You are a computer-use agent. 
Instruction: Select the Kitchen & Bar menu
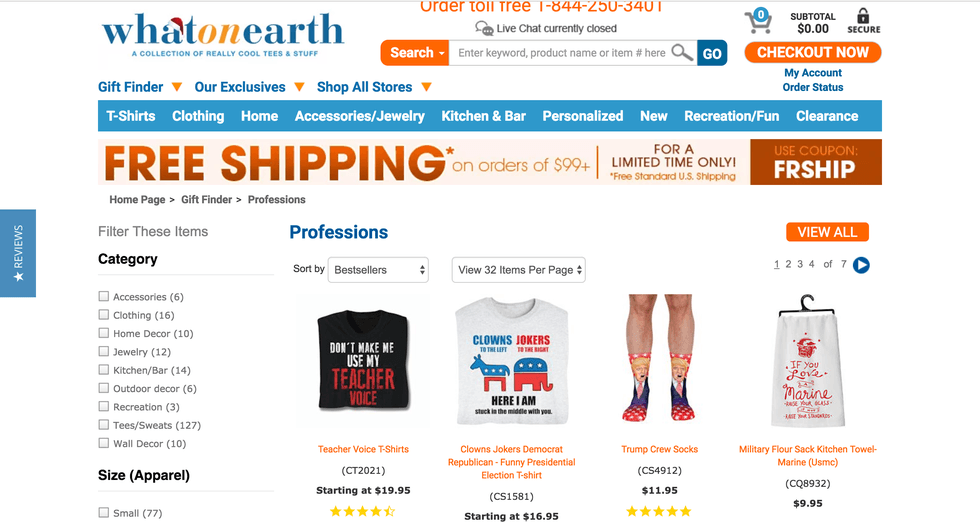tap(483, 116)
